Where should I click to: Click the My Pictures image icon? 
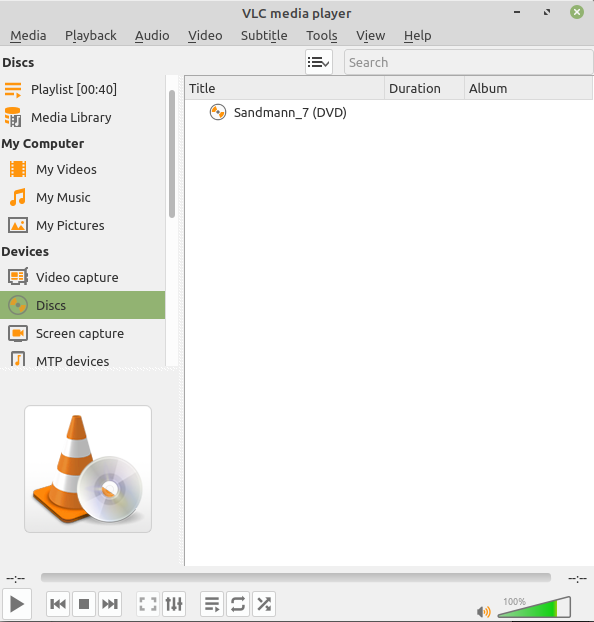coord(18,225)
